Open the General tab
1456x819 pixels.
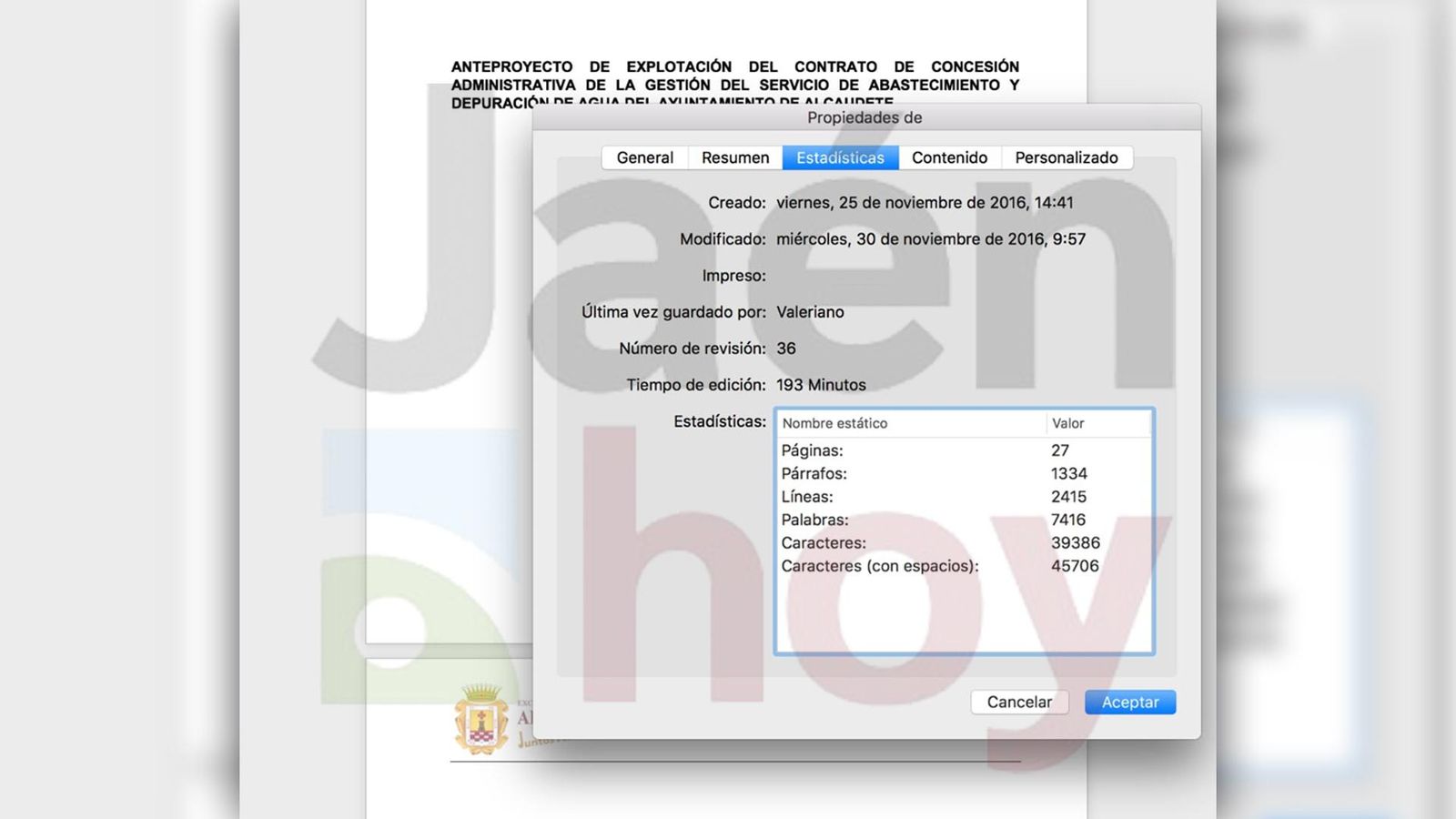point(644,157)
